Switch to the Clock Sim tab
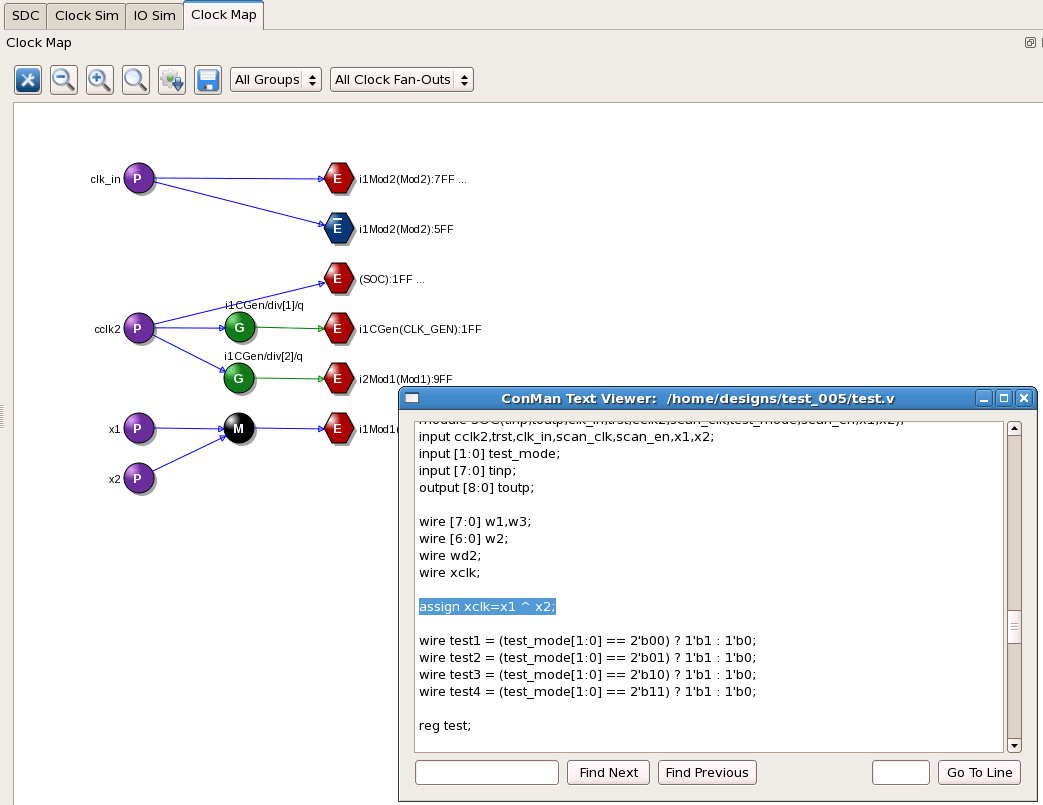This screenshot has width=1043, height=805. [86, 15]
